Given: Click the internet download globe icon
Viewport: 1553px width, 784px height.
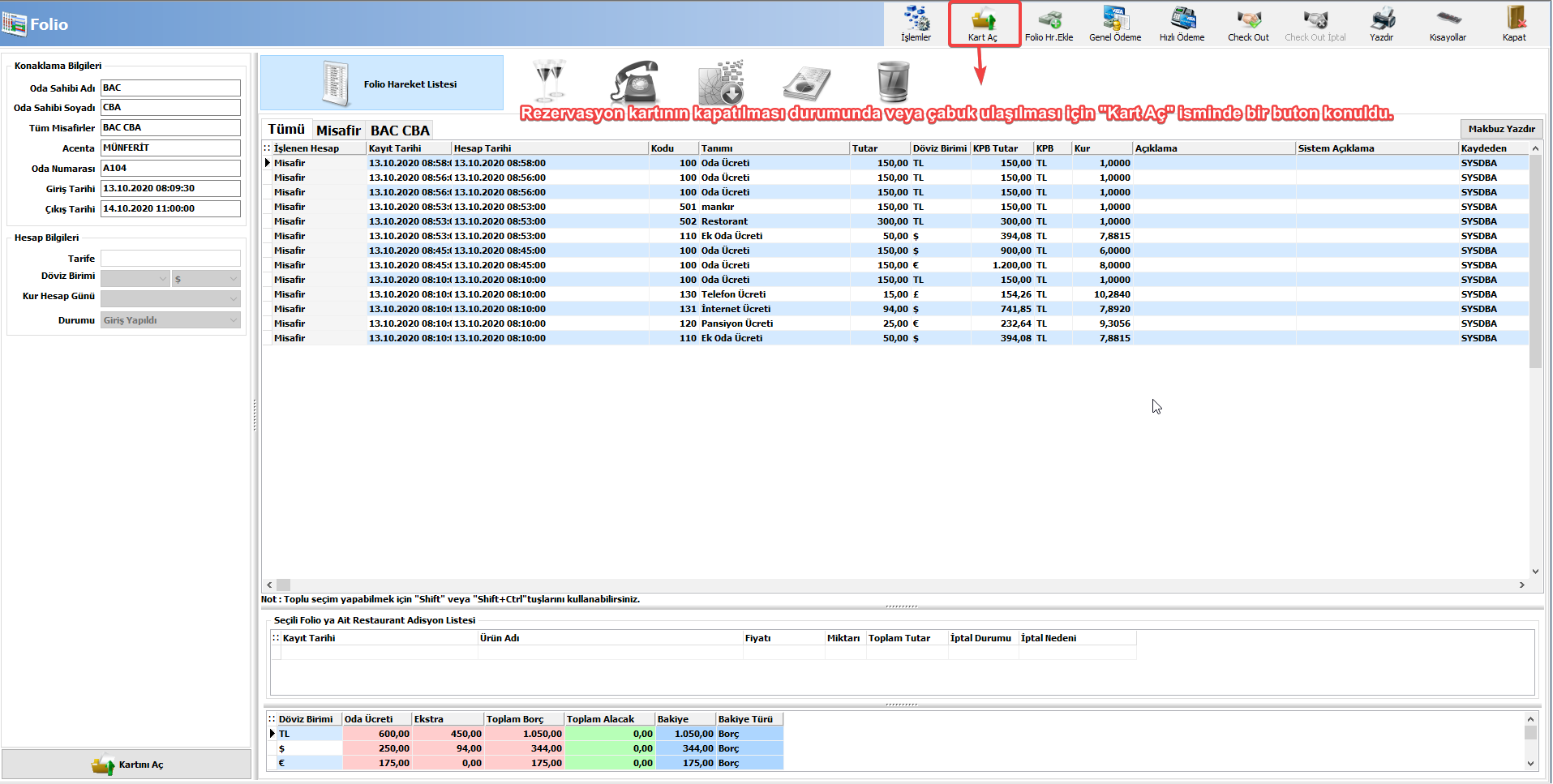Looking at the screenshot, I should 721,81.
